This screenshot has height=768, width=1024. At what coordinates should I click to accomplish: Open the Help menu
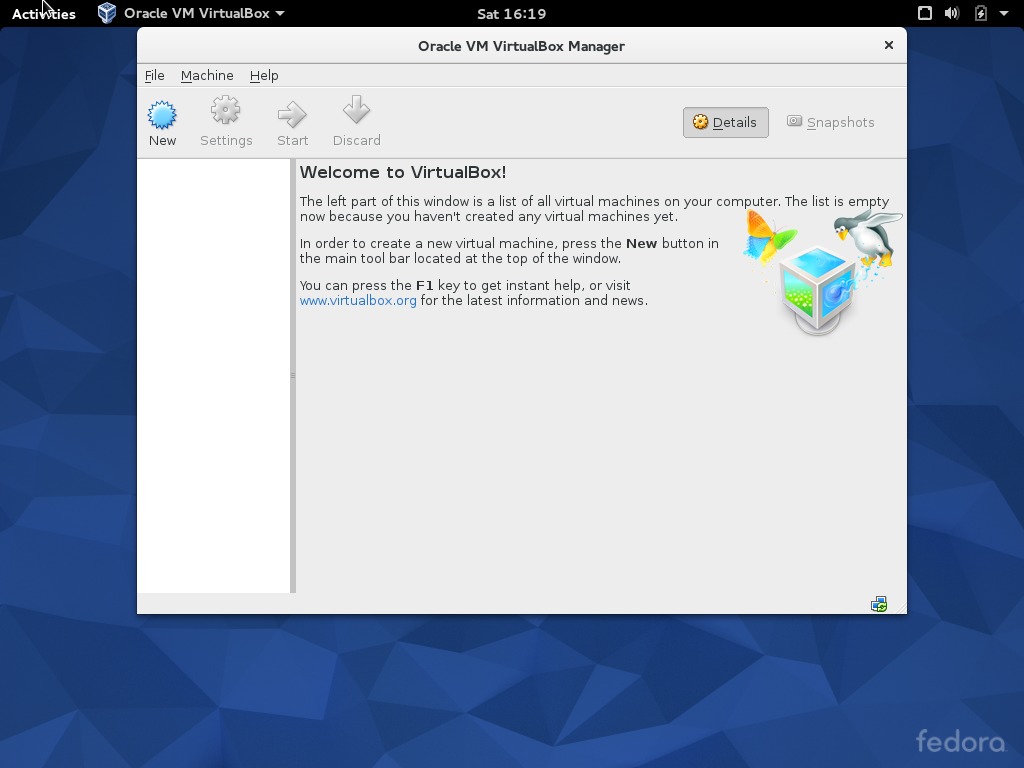coord(264,75)
